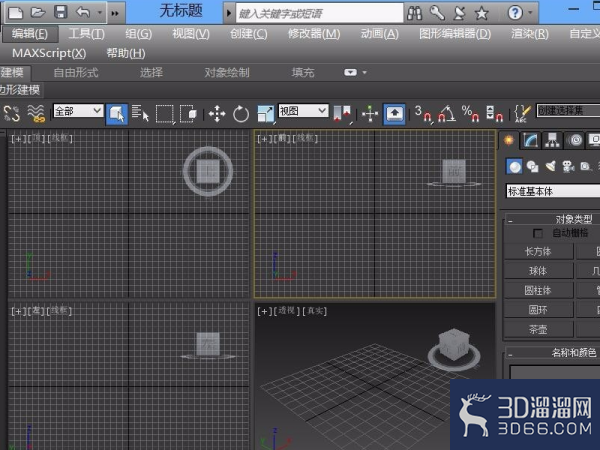Activate the Select and Scale tool
600x450 pixels.
pyautogui.click(x=266, y=114)
